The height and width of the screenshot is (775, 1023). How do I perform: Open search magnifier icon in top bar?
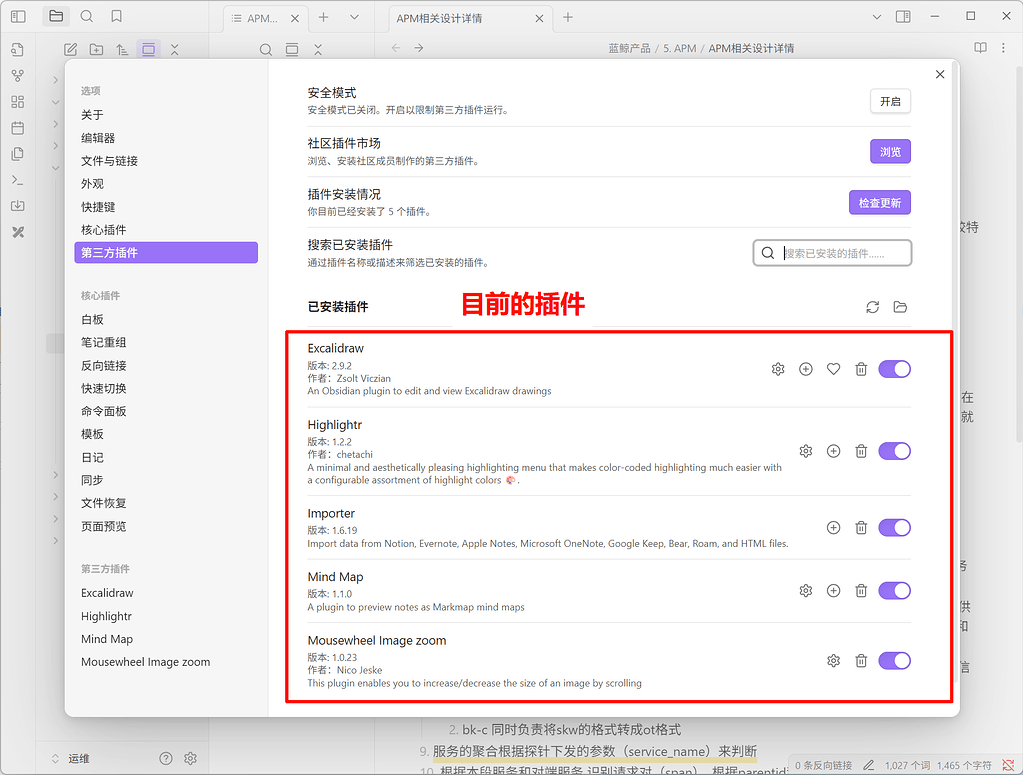pos(87,16)
